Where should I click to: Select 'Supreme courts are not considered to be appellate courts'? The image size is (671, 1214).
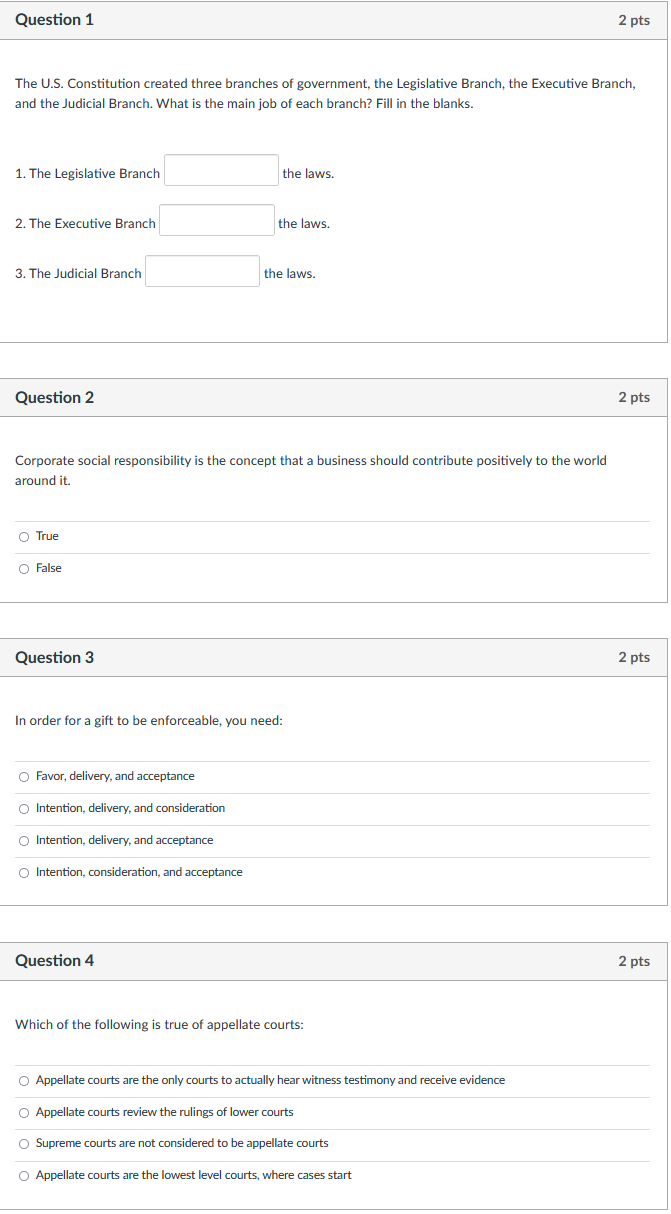(x=23, y=1143)
